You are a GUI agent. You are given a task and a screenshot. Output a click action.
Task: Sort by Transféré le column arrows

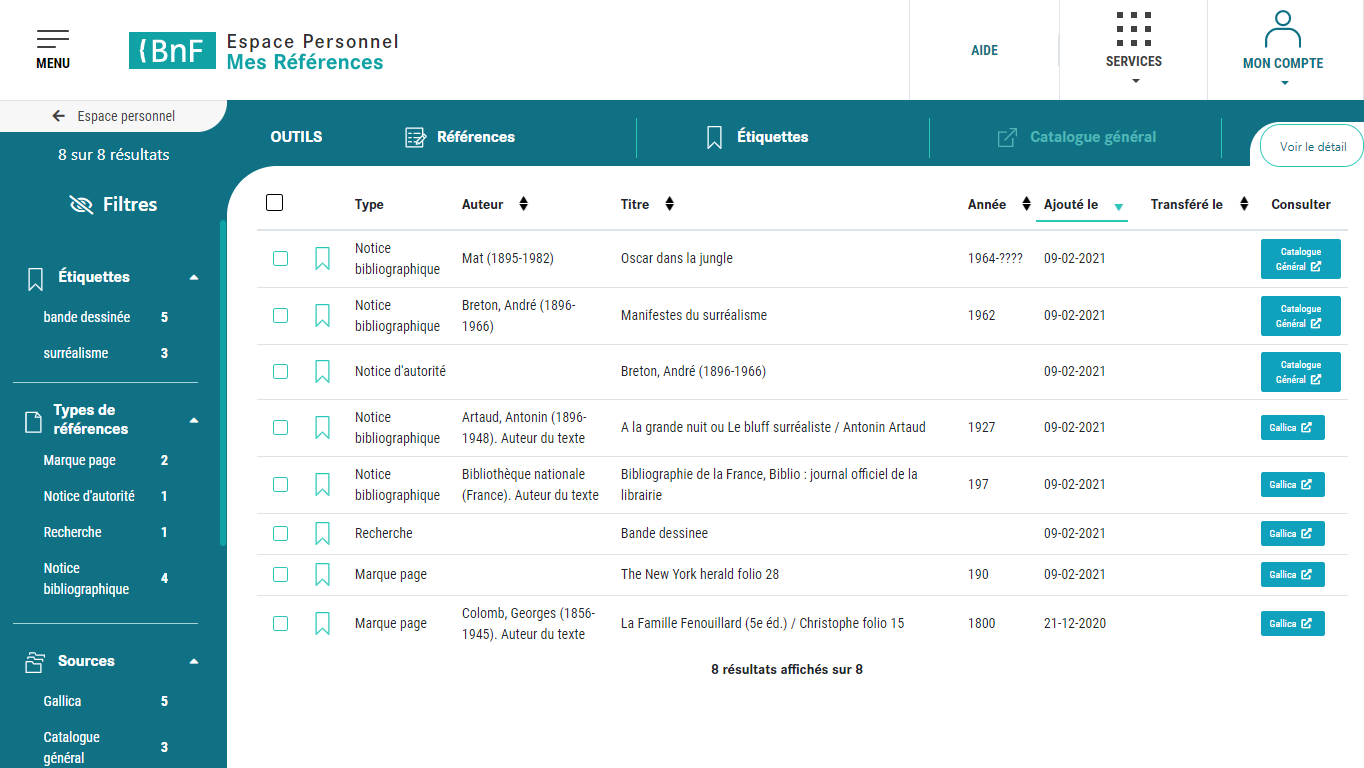(1244, 204)
